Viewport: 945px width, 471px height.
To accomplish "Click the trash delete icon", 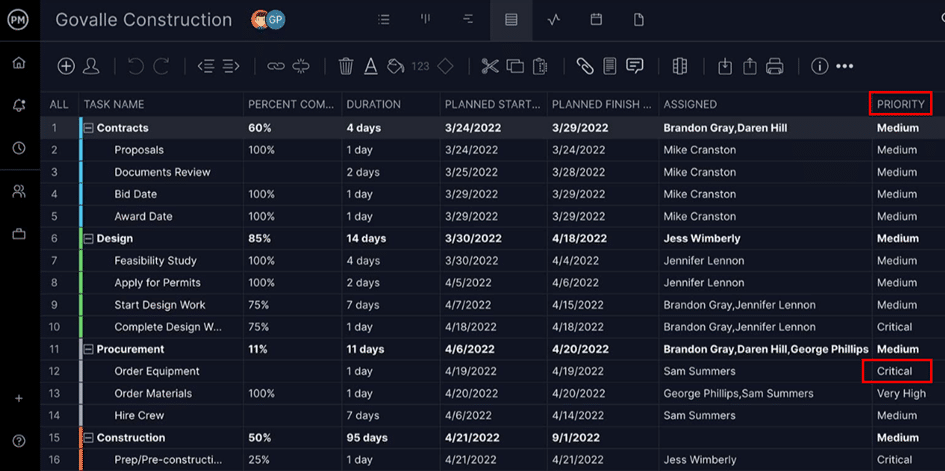I will 346,66.
